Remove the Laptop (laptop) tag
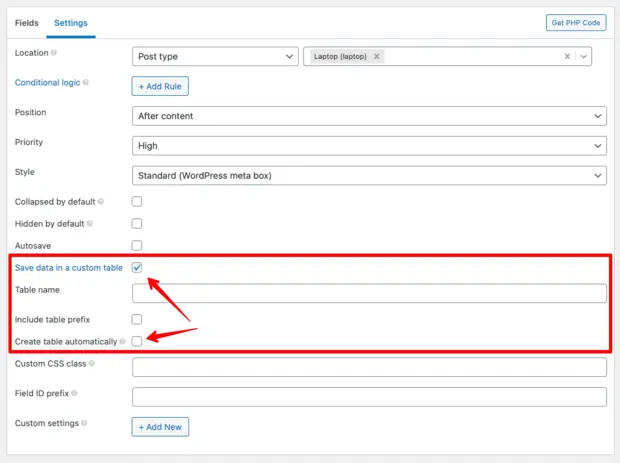The height and width of the screenshot is (463, 620). (x=377, y=56)
